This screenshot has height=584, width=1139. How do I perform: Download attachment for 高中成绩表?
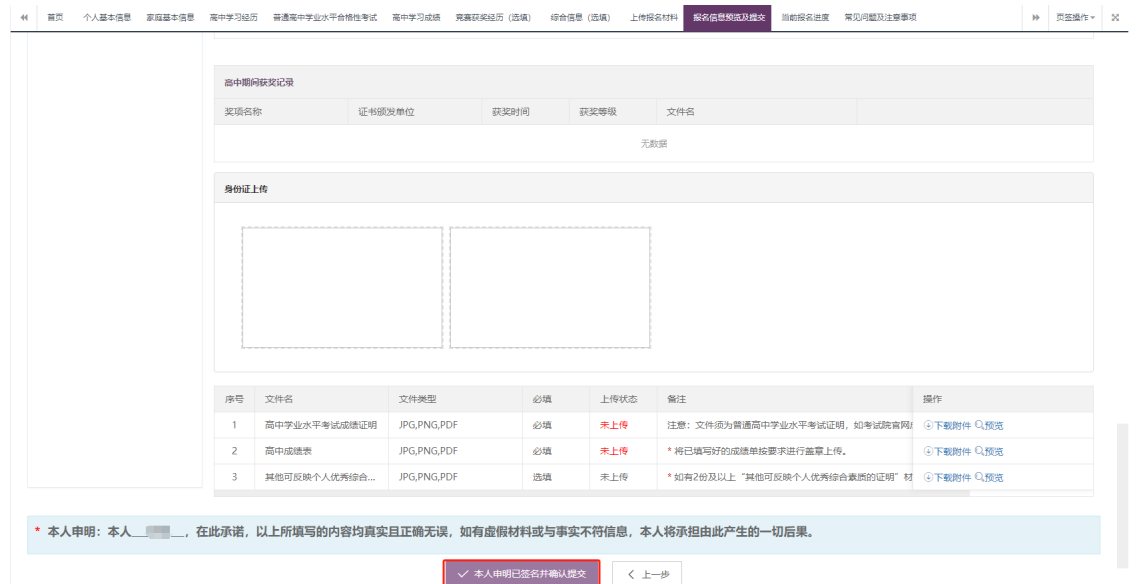tap(946, 451)
